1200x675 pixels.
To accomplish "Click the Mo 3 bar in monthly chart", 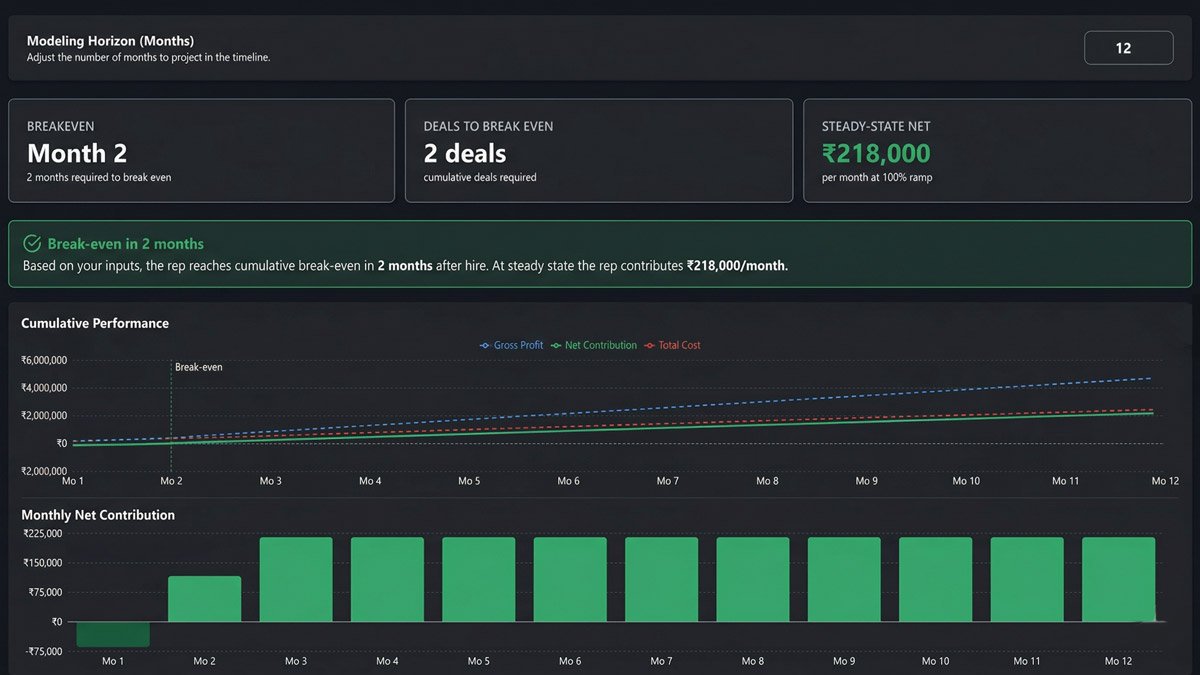I will pos(296,580).
